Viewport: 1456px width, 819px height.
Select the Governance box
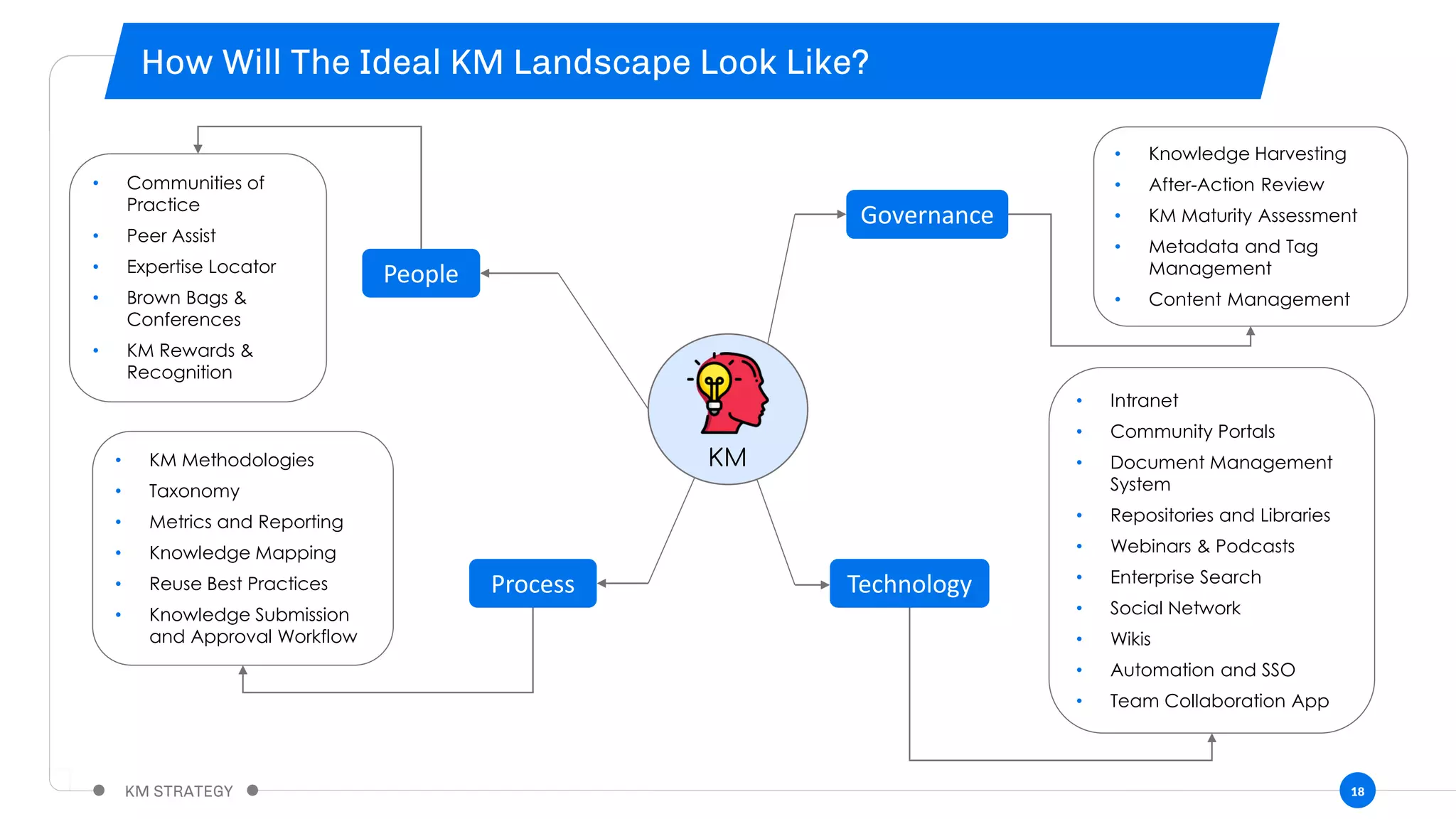coord(926,215)
